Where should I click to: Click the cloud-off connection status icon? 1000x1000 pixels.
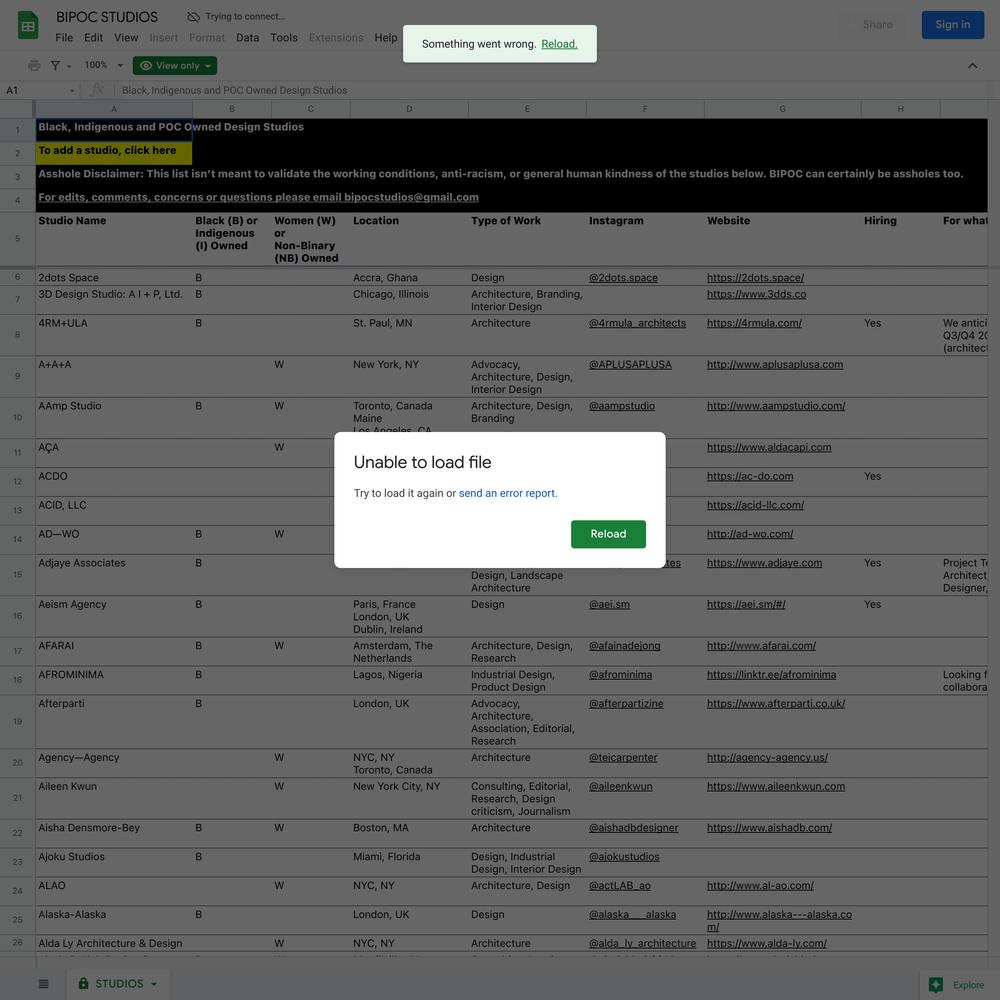[193, 17]
